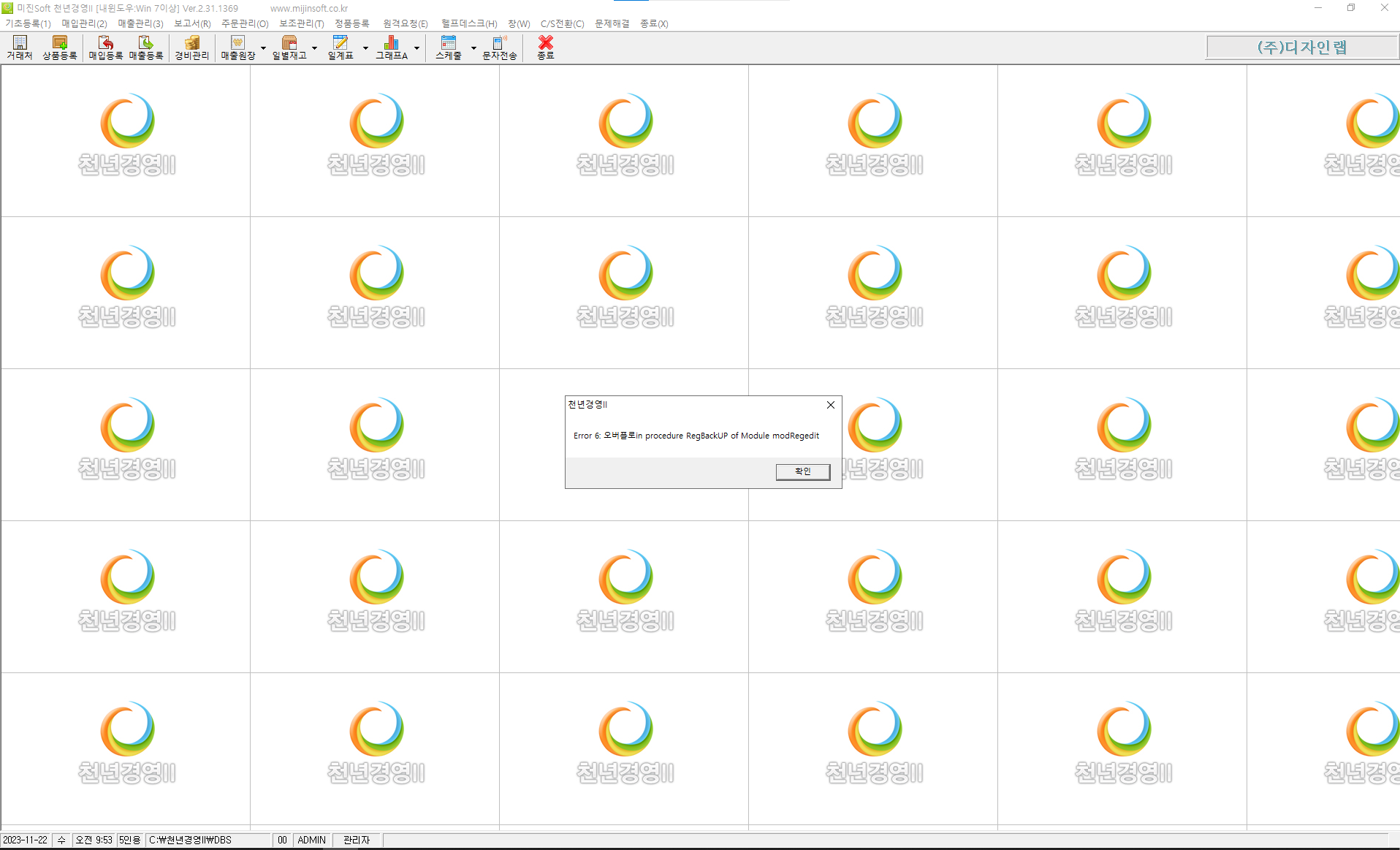Open 매출원장 sales ledger
1400x850 pixels.
(238, 48)
